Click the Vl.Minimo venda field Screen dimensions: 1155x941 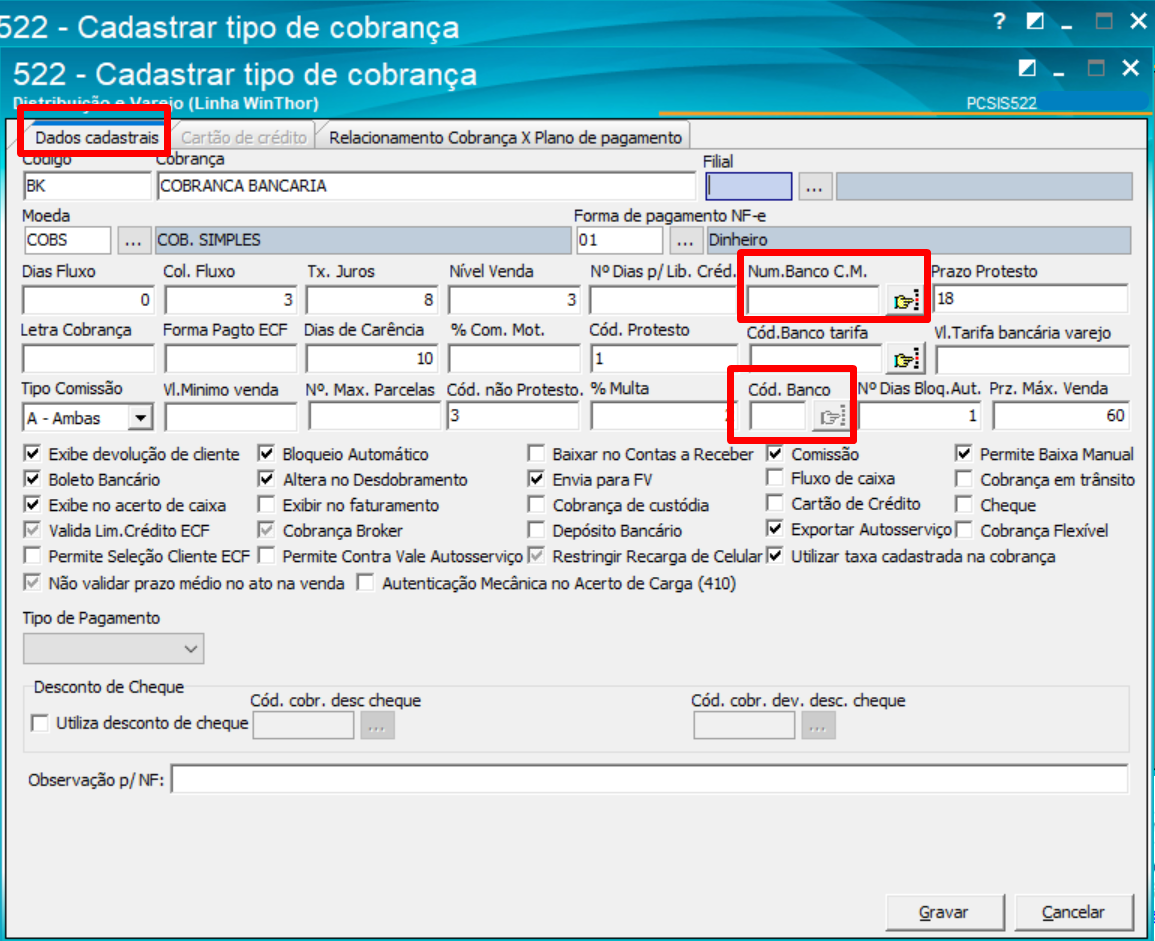click(231, 418)
